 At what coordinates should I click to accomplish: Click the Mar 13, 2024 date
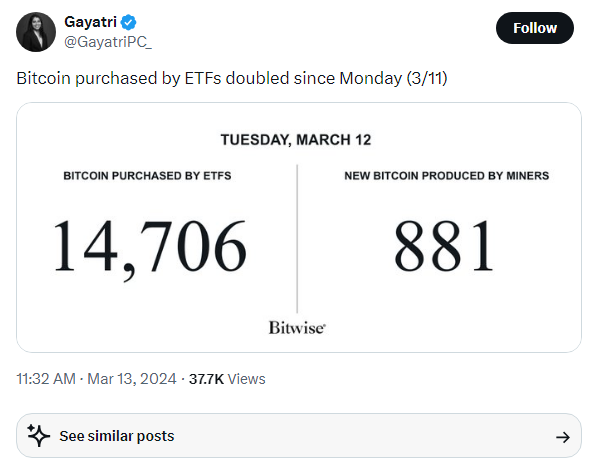132,379
